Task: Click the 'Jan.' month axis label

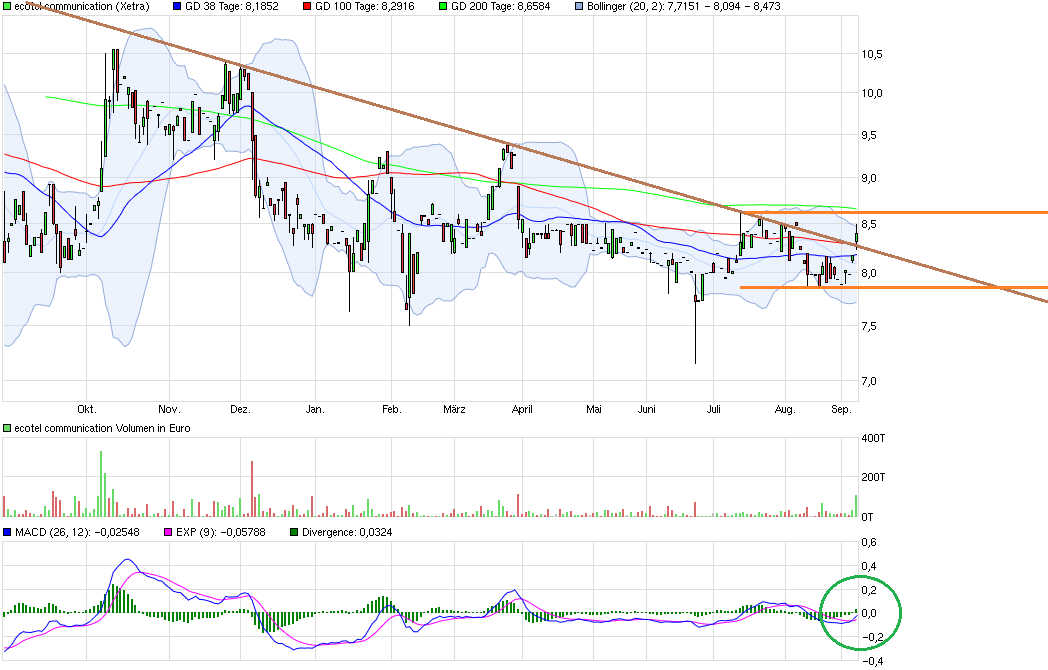Action: click(315, 409)
